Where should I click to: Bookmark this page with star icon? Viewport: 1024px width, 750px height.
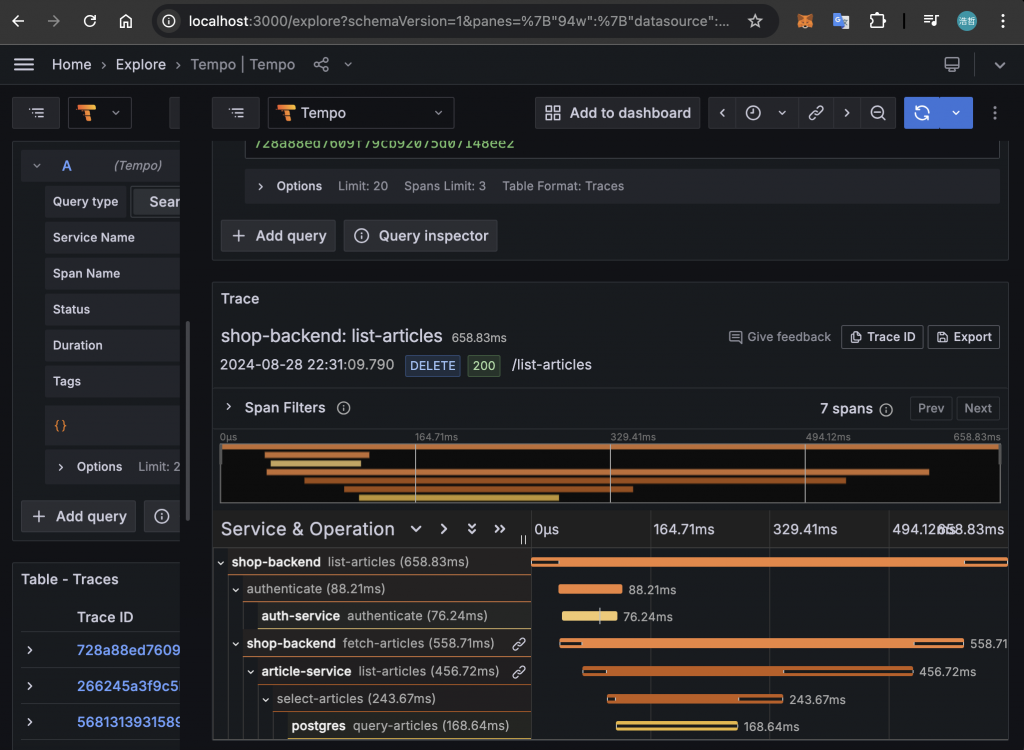[x=755, y=22]
